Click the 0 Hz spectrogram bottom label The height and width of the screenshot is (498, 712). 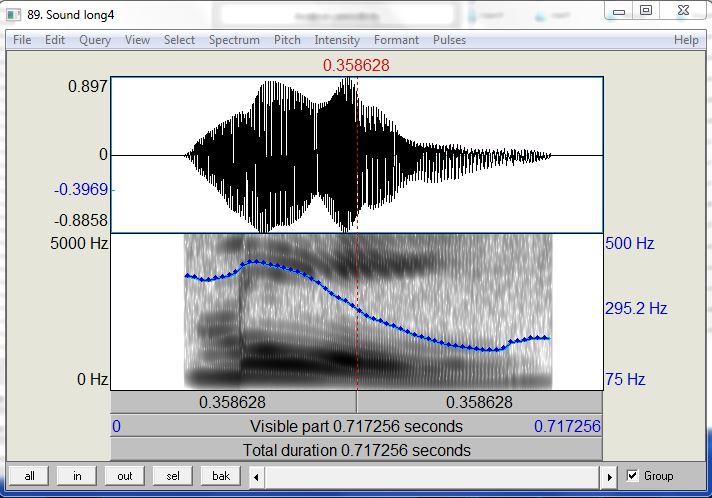click(x=93, y=379)
